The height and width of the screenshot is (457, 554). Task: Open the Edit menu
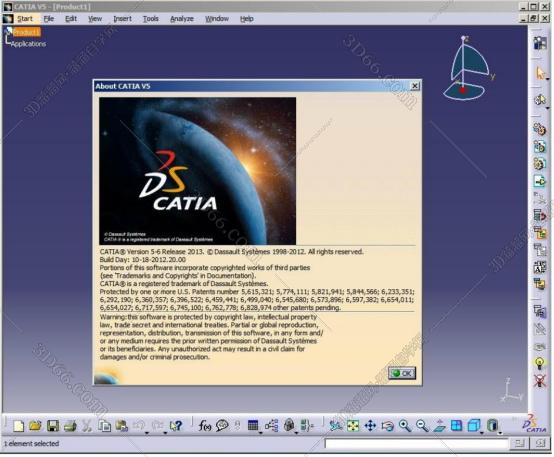(71, 19)
